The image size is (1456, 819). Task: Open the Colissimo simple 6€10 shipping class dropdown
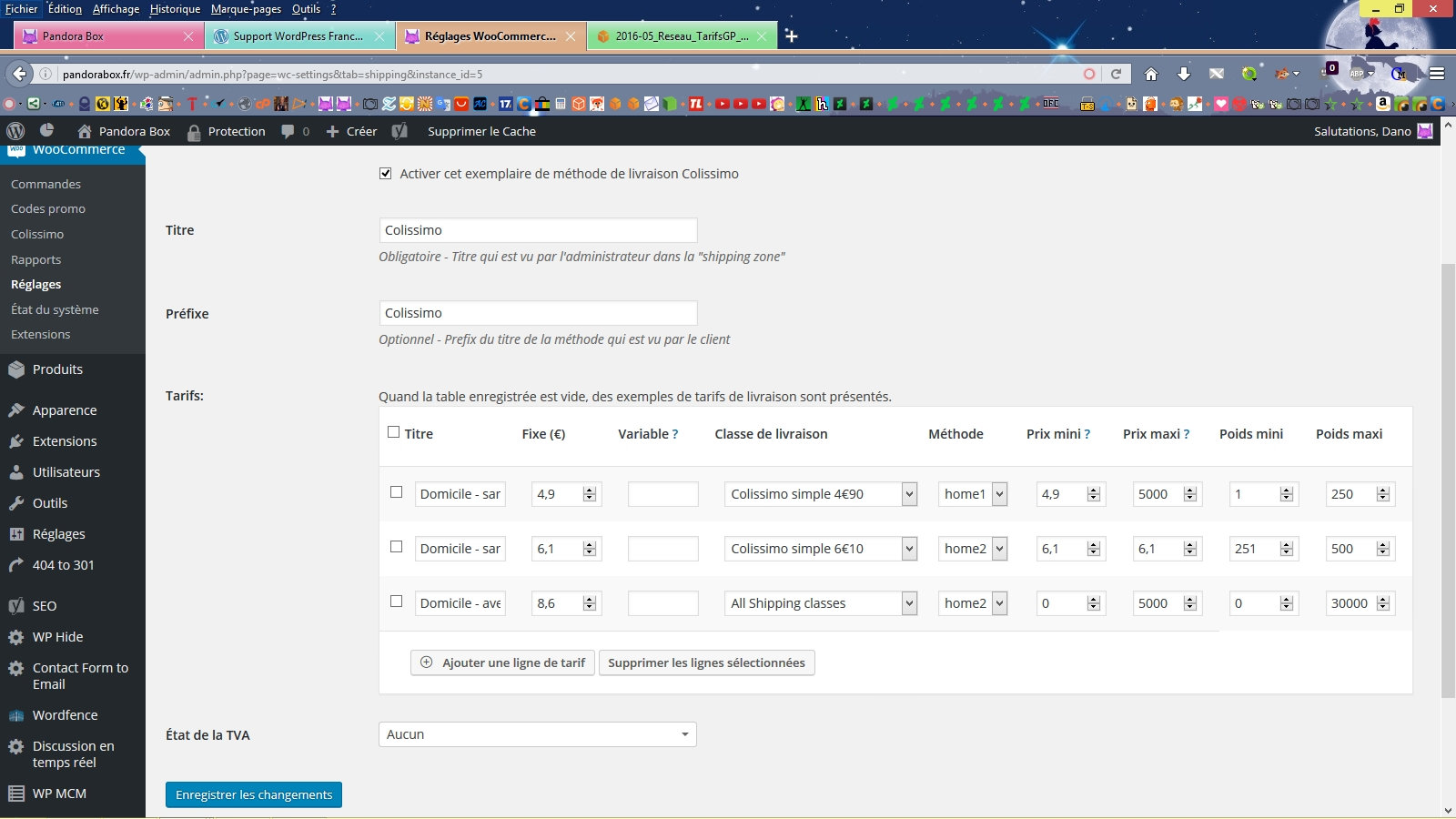coord(821,549)
